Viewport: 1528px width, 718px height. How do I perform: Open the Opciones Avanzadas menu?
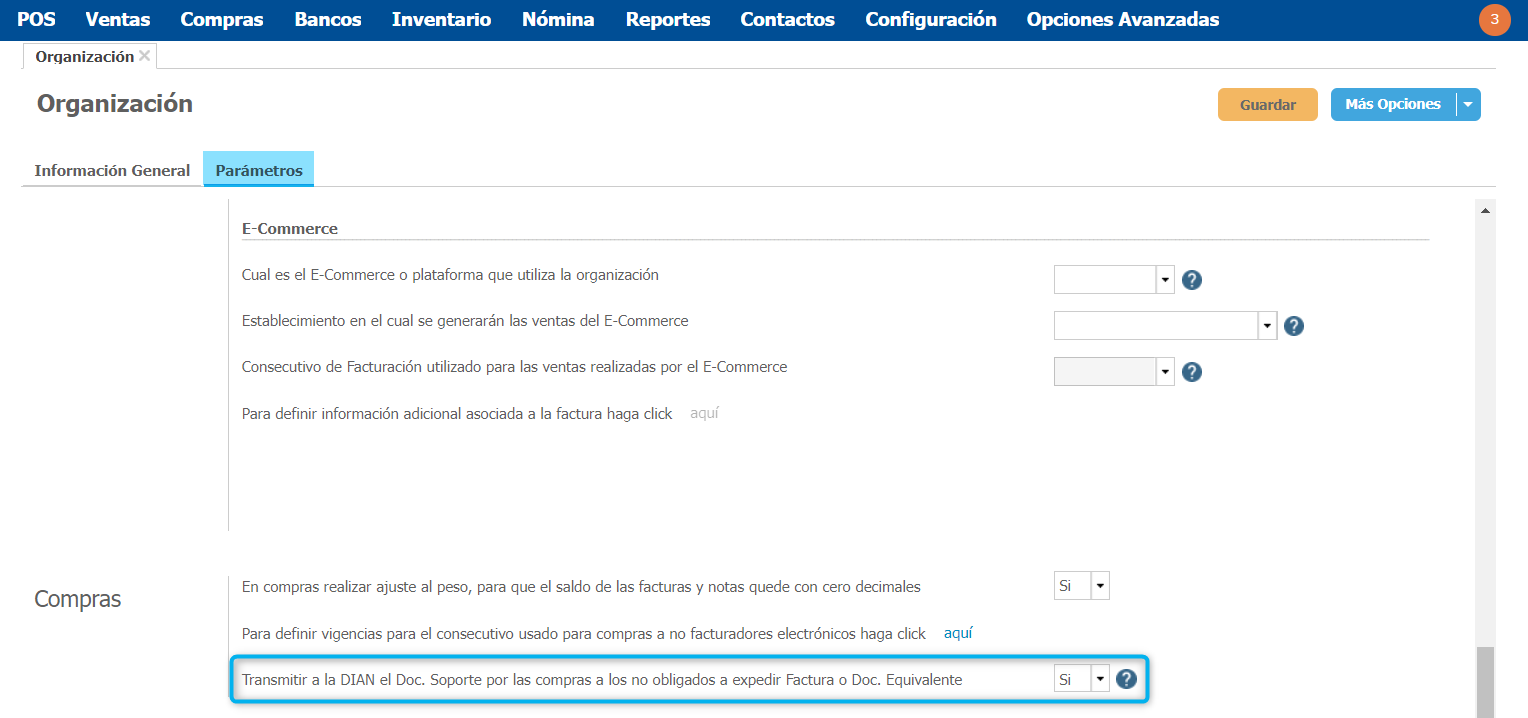[x=1122, y=20]
